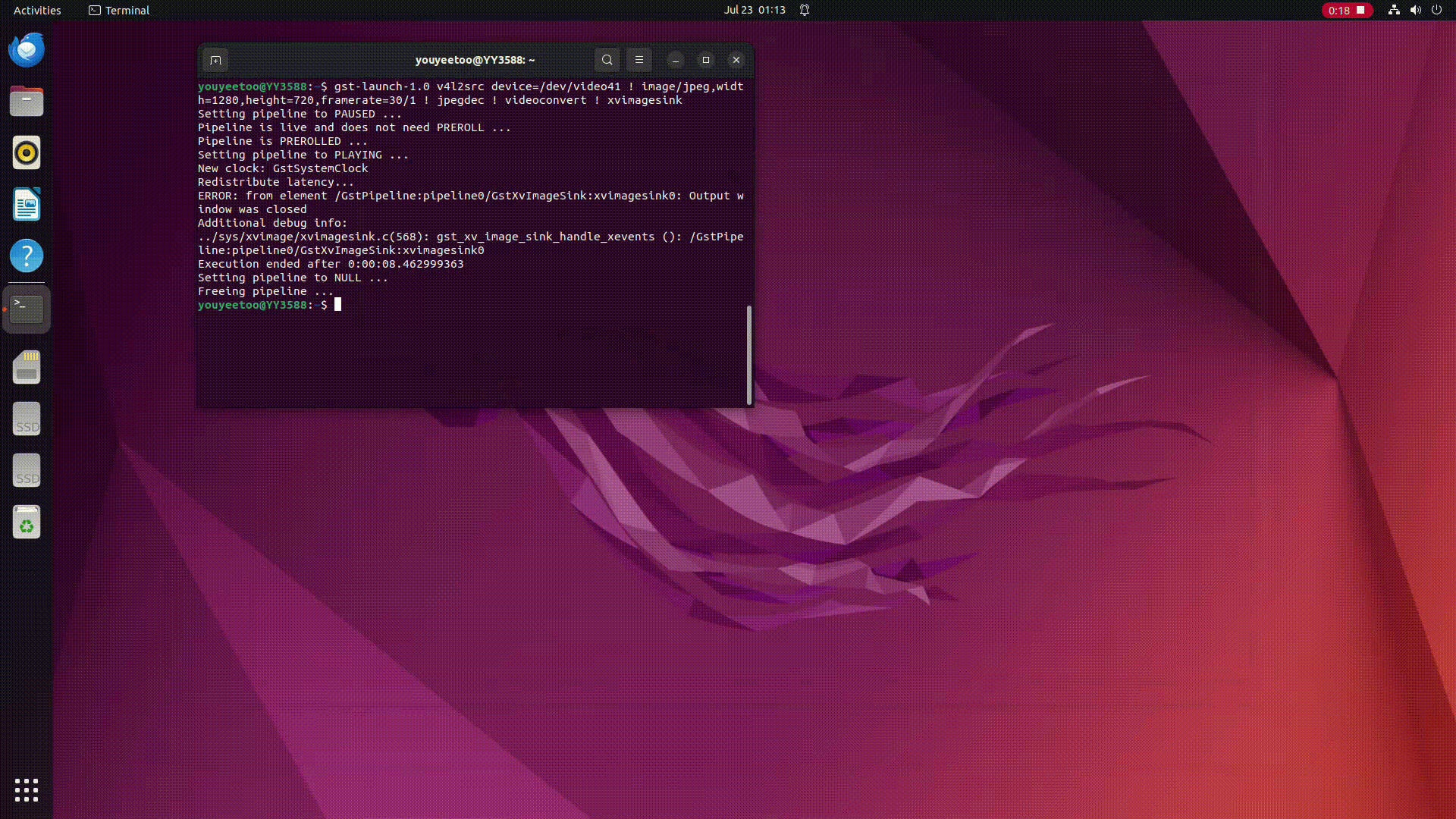This screenshot has width=1456, height=819.
Task: Open the Files manager in the dock
Action: (27, 102)
